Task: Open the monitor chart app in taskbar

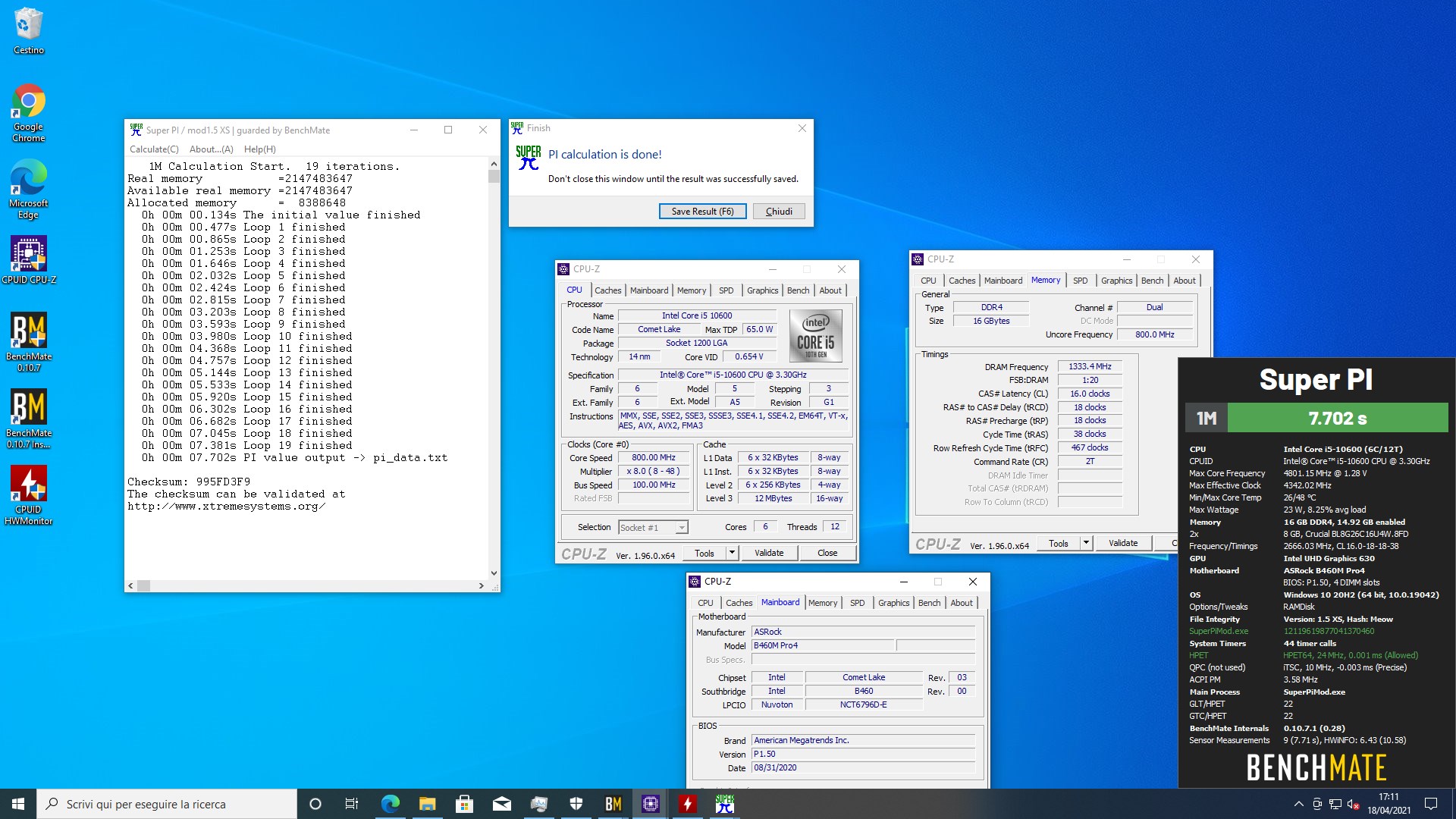Action: pyautogui.click(x=538, y=804)
